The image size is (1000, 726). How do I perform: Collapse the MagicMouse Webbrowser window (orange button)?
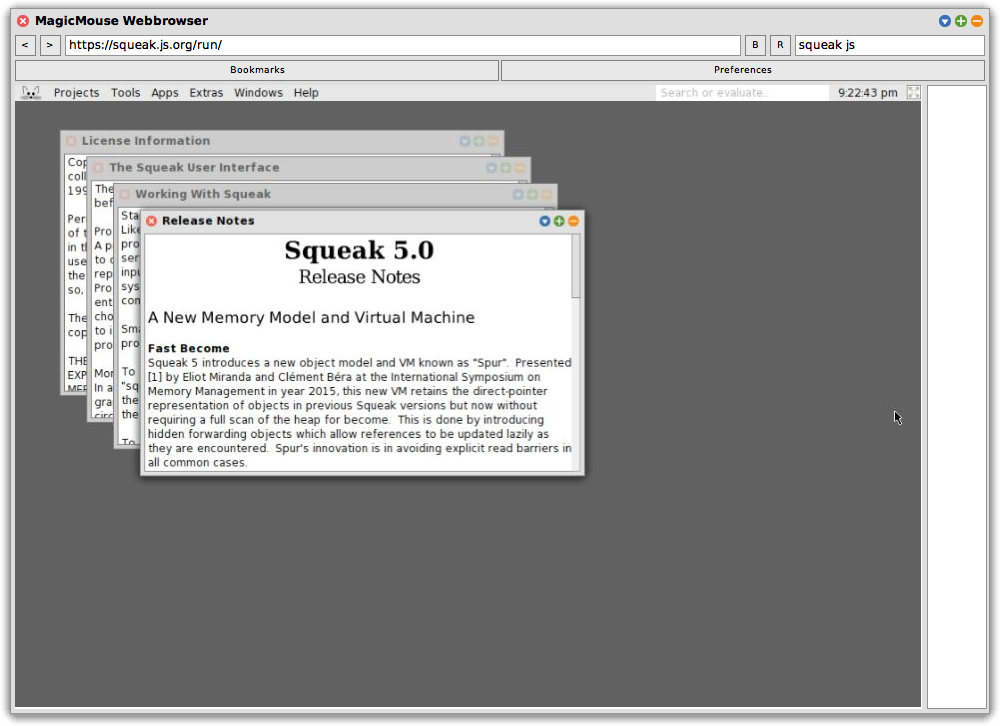[976, 21]
